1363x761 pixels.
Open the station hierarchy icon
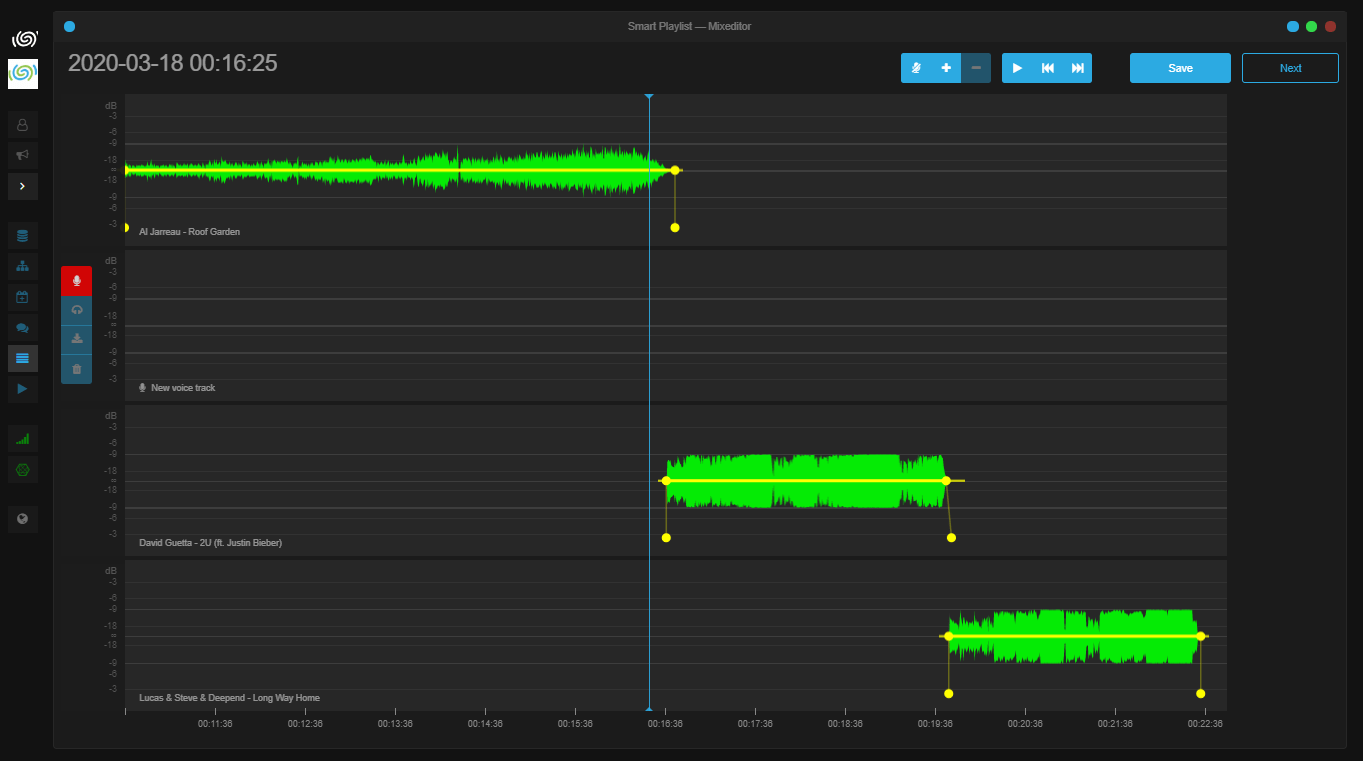(22, 266)
